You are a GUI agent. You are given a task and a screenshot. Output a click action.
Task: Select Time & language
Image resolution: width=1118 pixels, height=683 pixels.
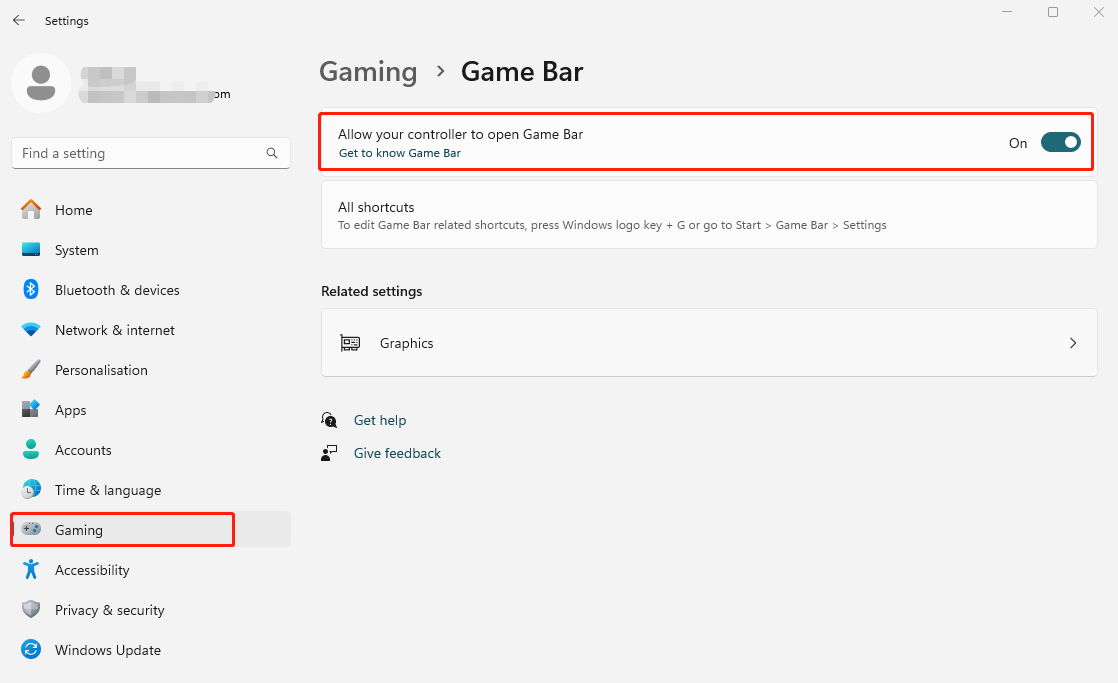pyautogui.click(x=151, y=489)
